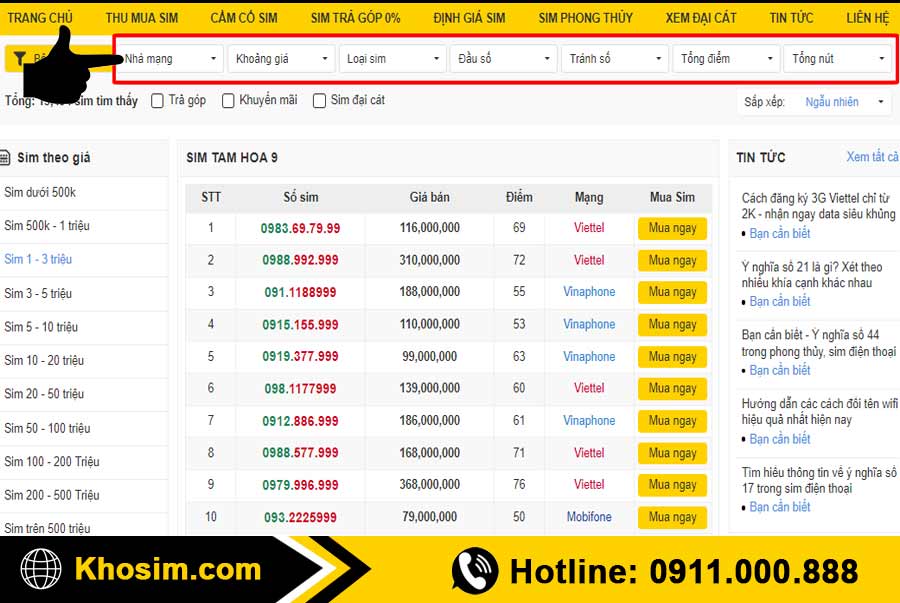Enable the Sim đại cát checkbox
The width and height of the screenshot is (900, 603).
(x=319, y=100)
